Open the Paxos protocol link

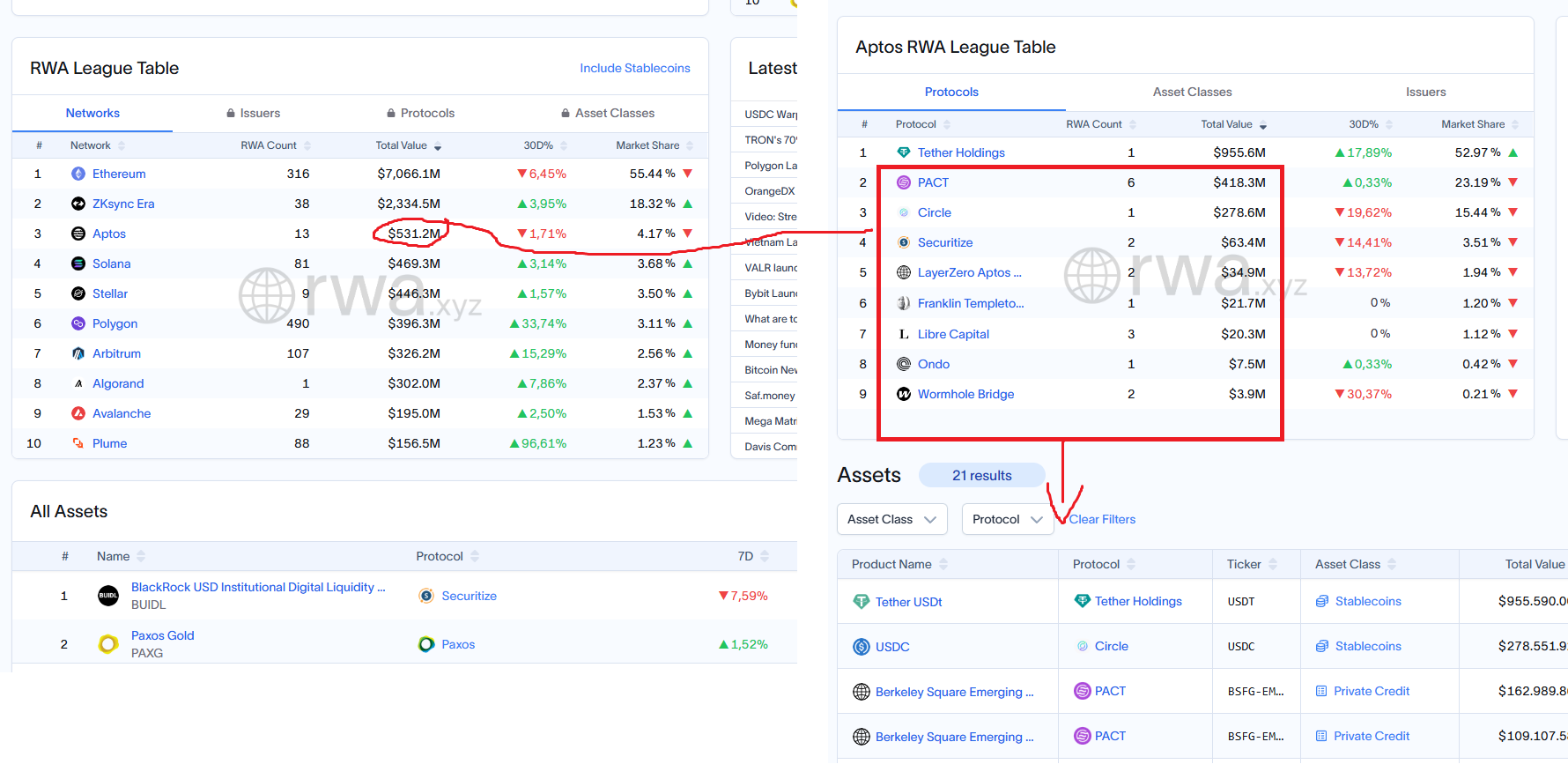point(458,644)
